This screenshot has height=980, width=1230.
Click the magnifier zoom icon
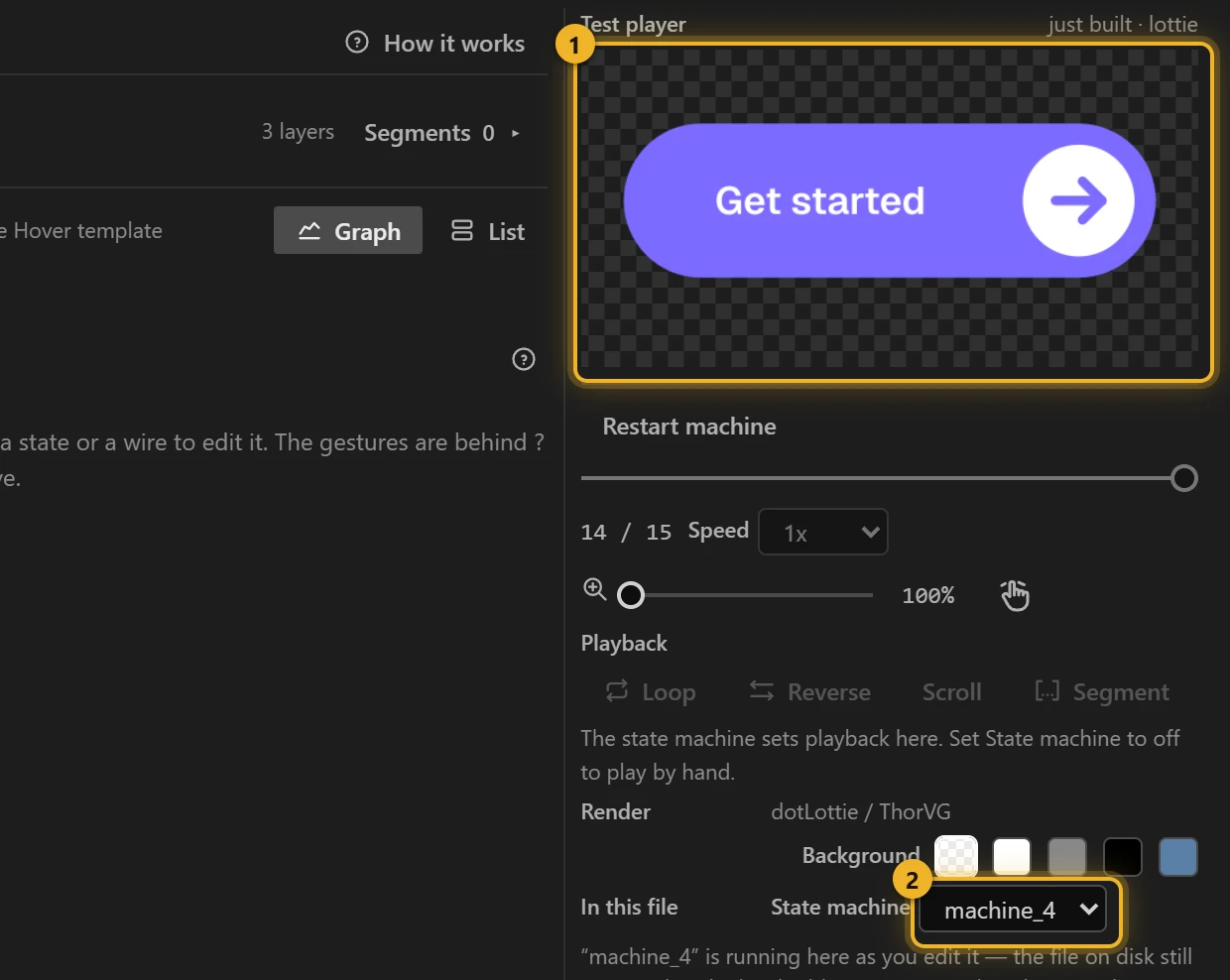click(595, 589)
